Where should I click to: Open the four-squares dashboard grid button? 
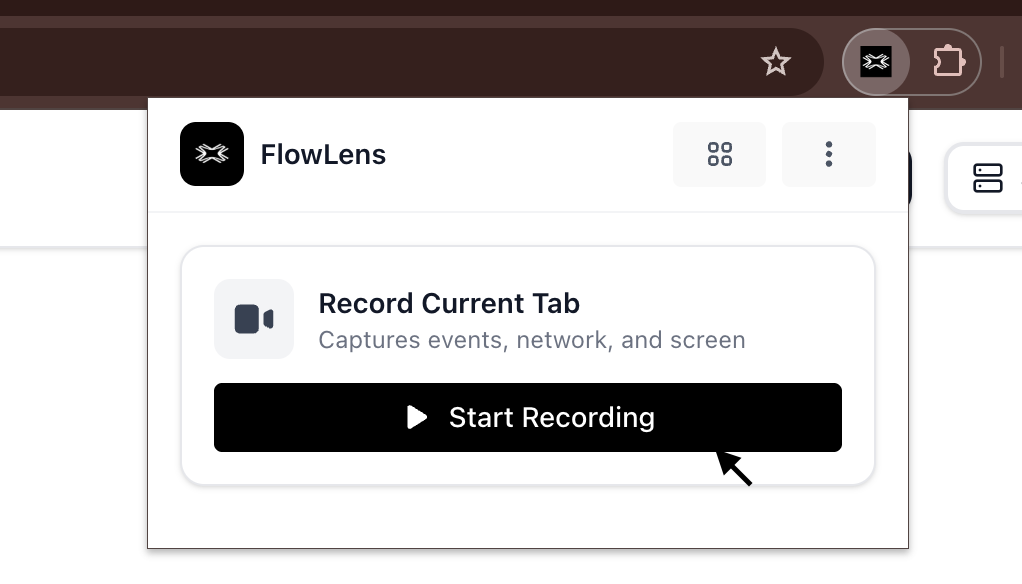tap(720, 154)
